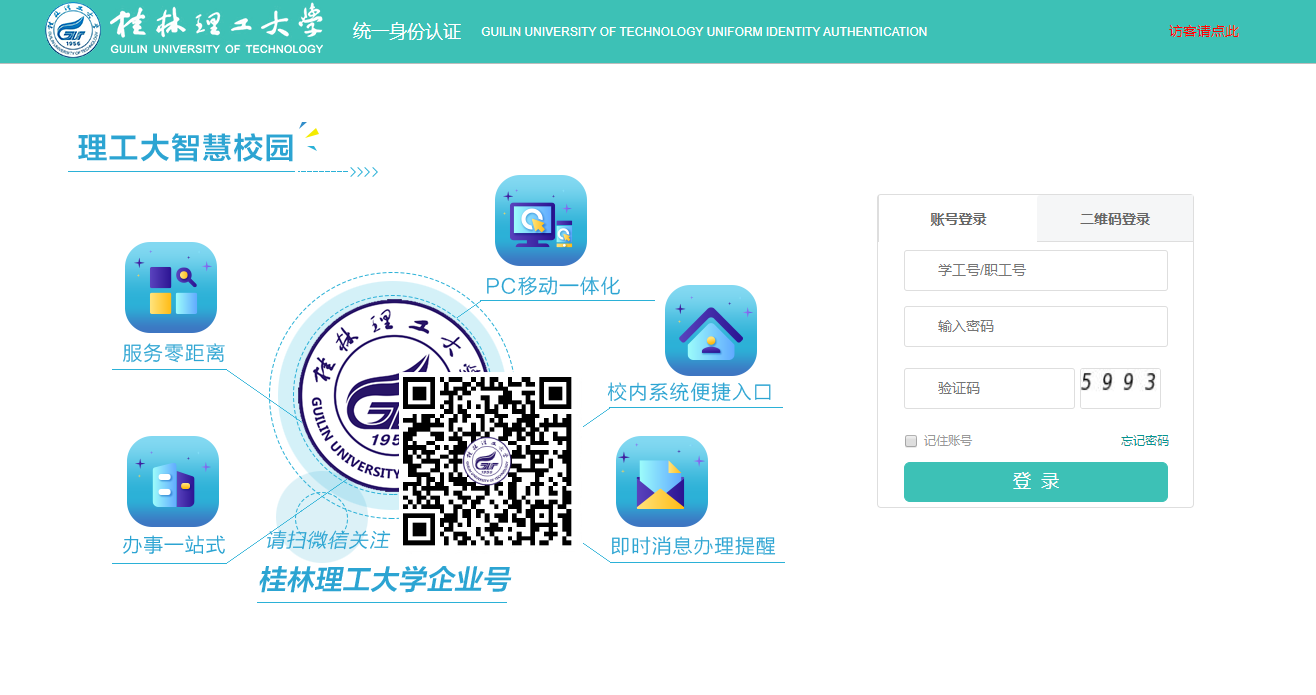
Task: Click the 办事一站式 label
Action: 173,546
